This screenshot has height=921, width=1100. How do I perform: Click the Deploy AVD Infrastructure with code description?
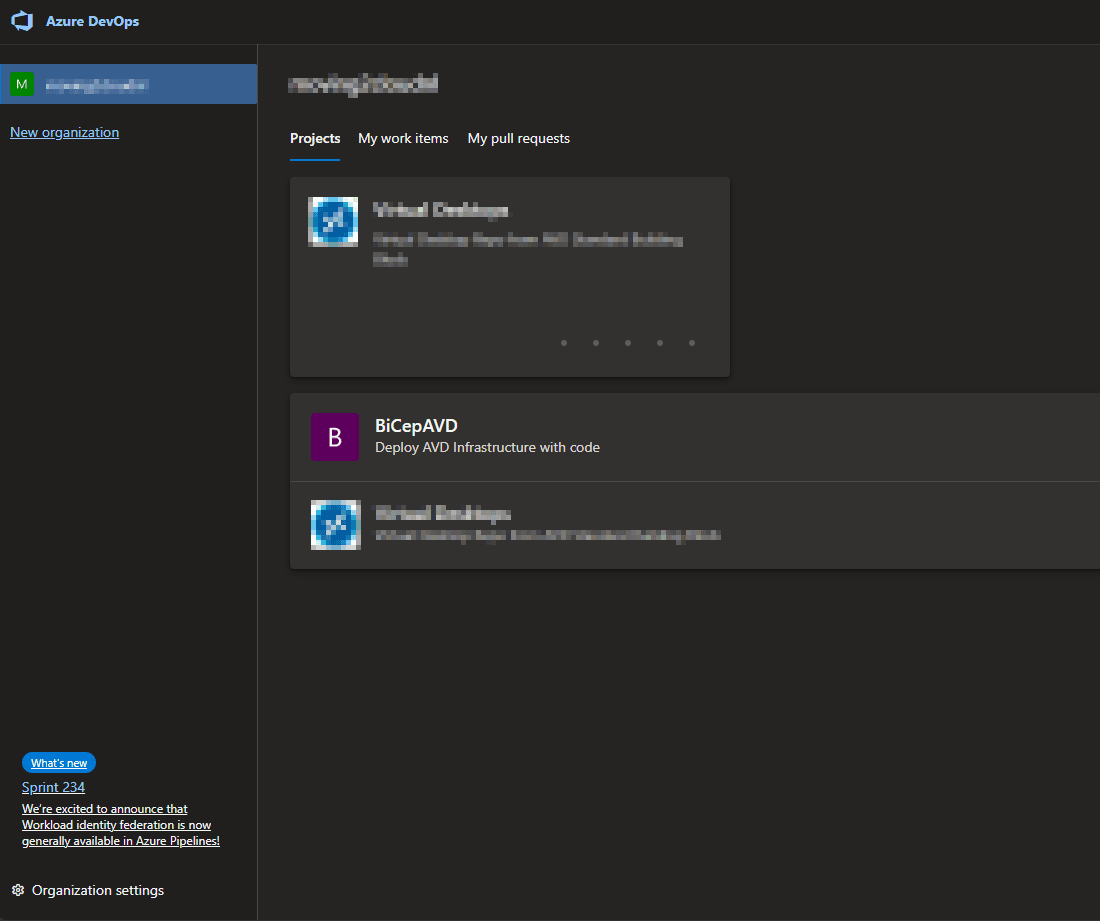click(x=487, y=447)
